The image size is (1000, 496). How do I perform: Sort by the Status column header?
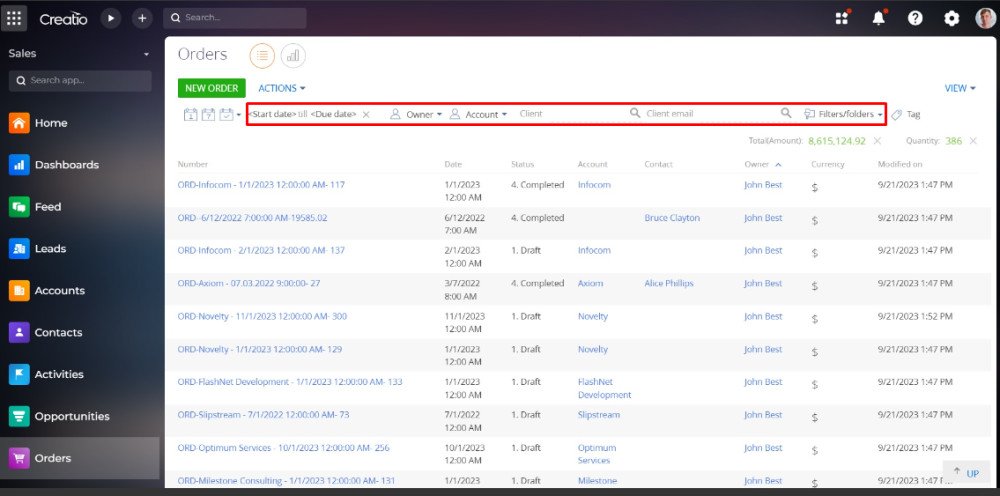click(x=522, y=164)
